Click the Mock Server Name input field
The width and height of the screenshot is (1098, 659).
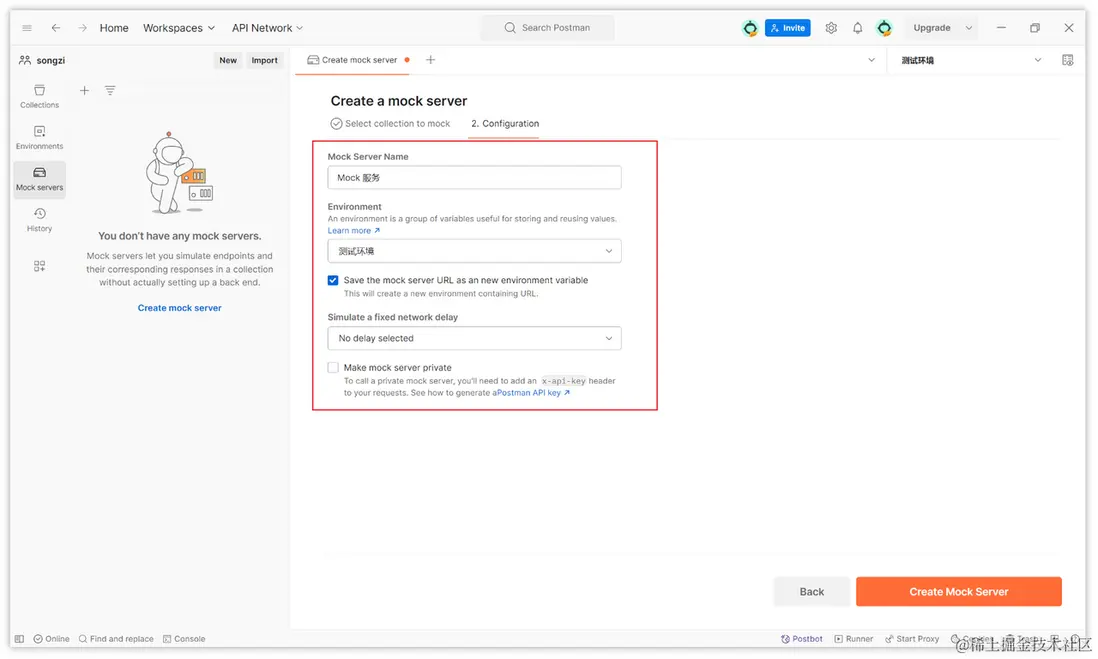pos(474,178)
